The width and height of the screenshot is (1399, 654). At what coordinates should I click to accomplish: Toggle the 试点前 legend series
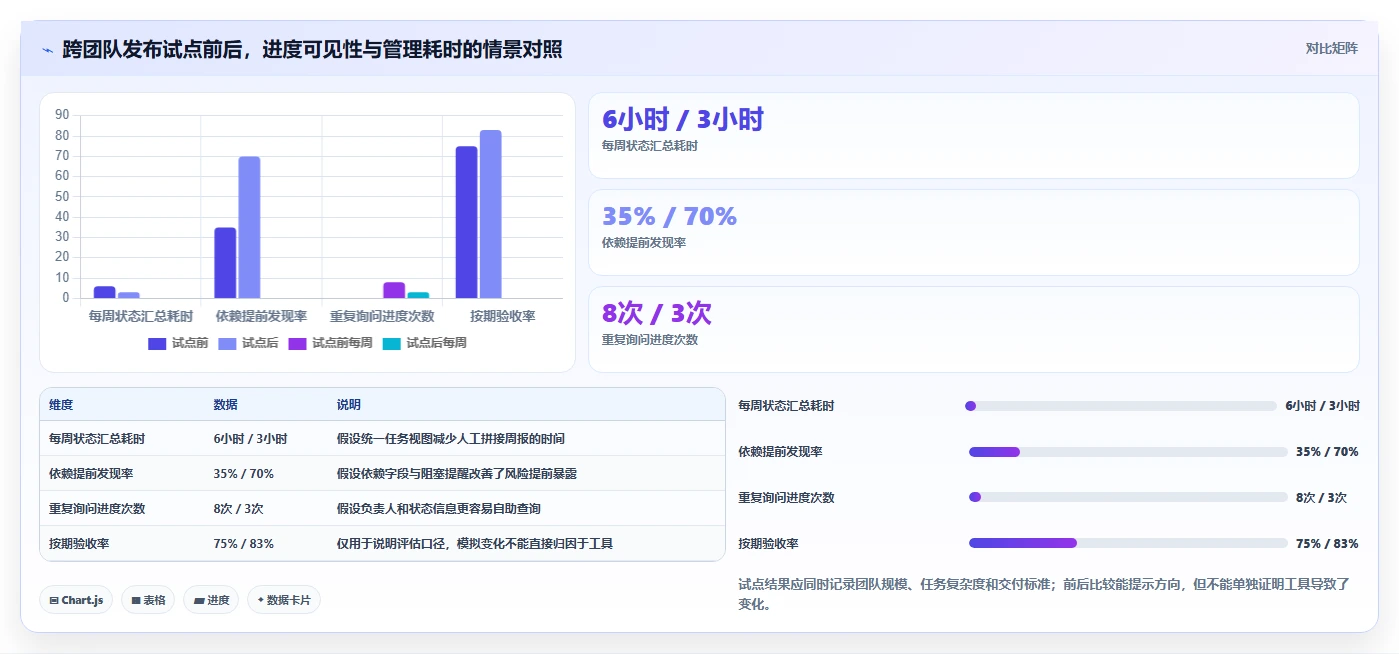(177, 343)
